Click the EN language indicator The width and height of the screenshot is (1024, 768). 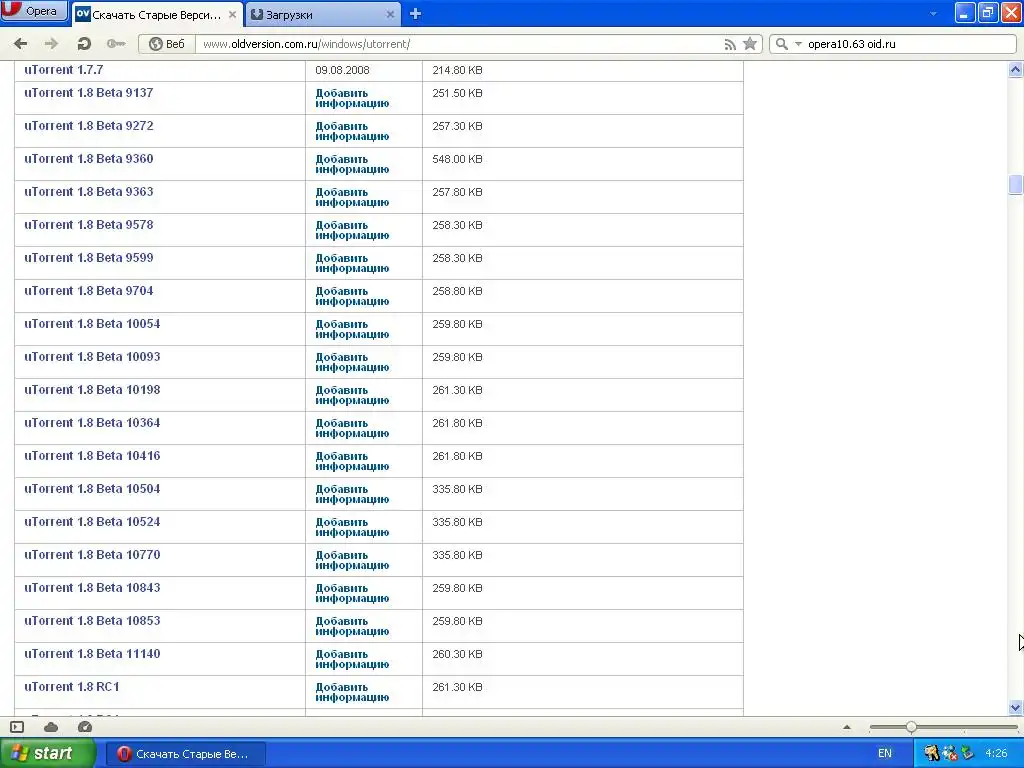point(885,753)
